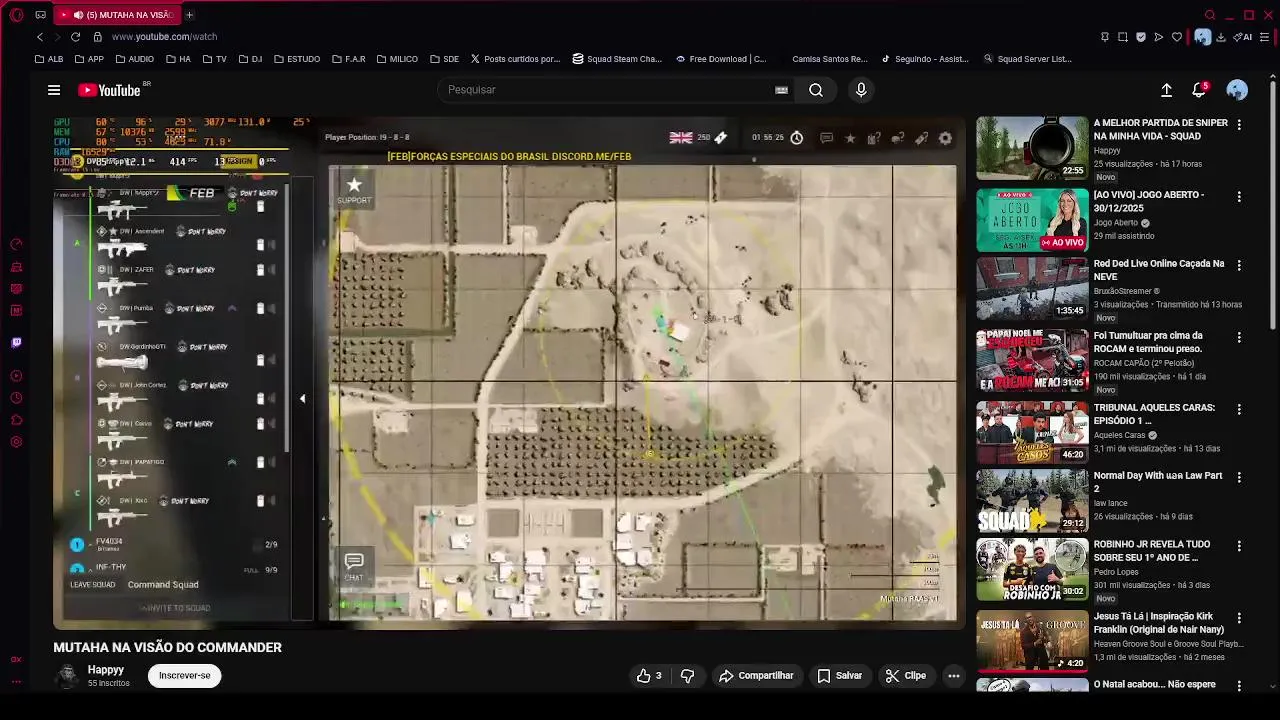Open options menu for Red Ded Live Online video

[x=1239, y=266]
